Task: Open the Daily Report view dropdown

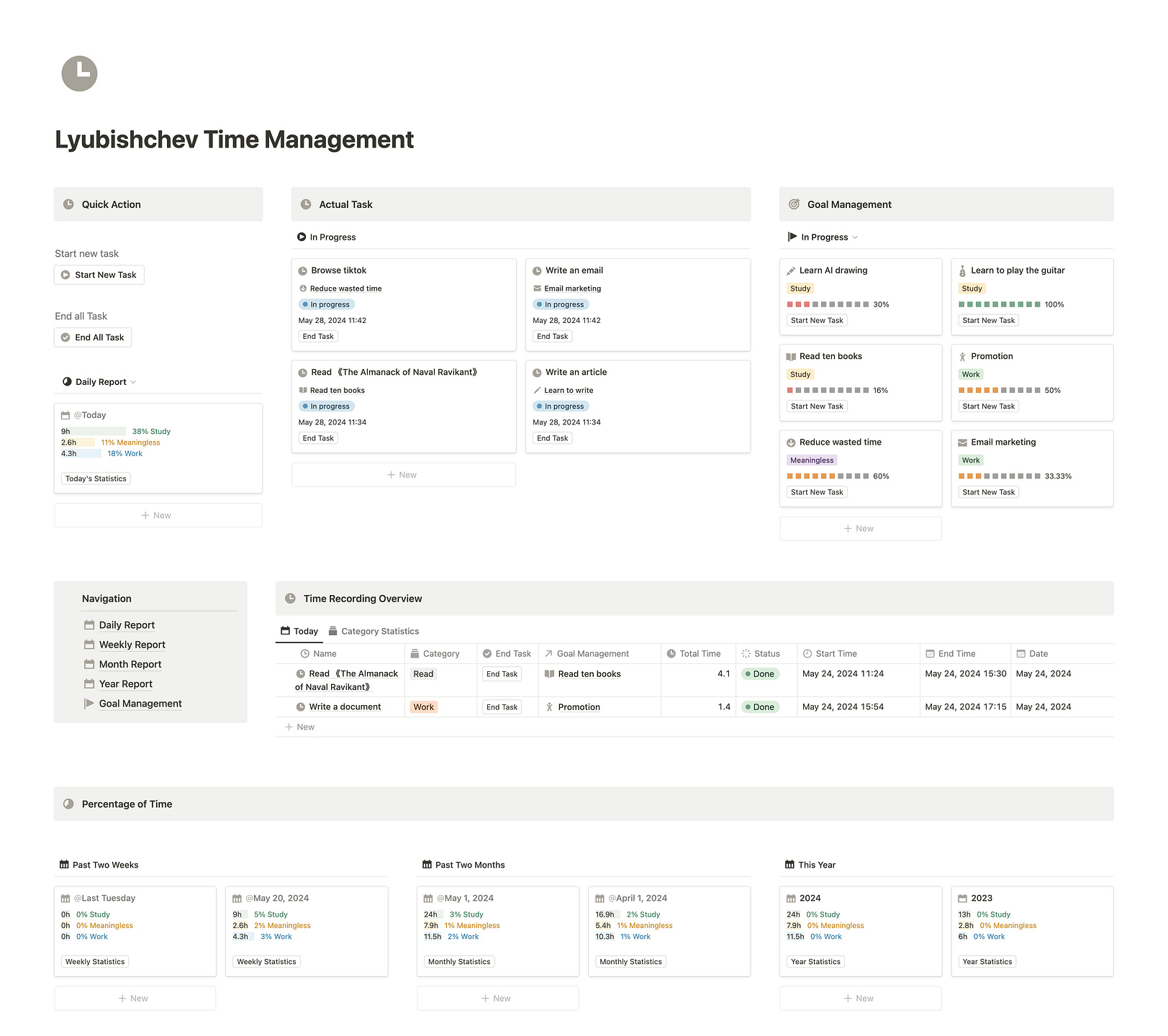Action: click(x=100, y=382)
